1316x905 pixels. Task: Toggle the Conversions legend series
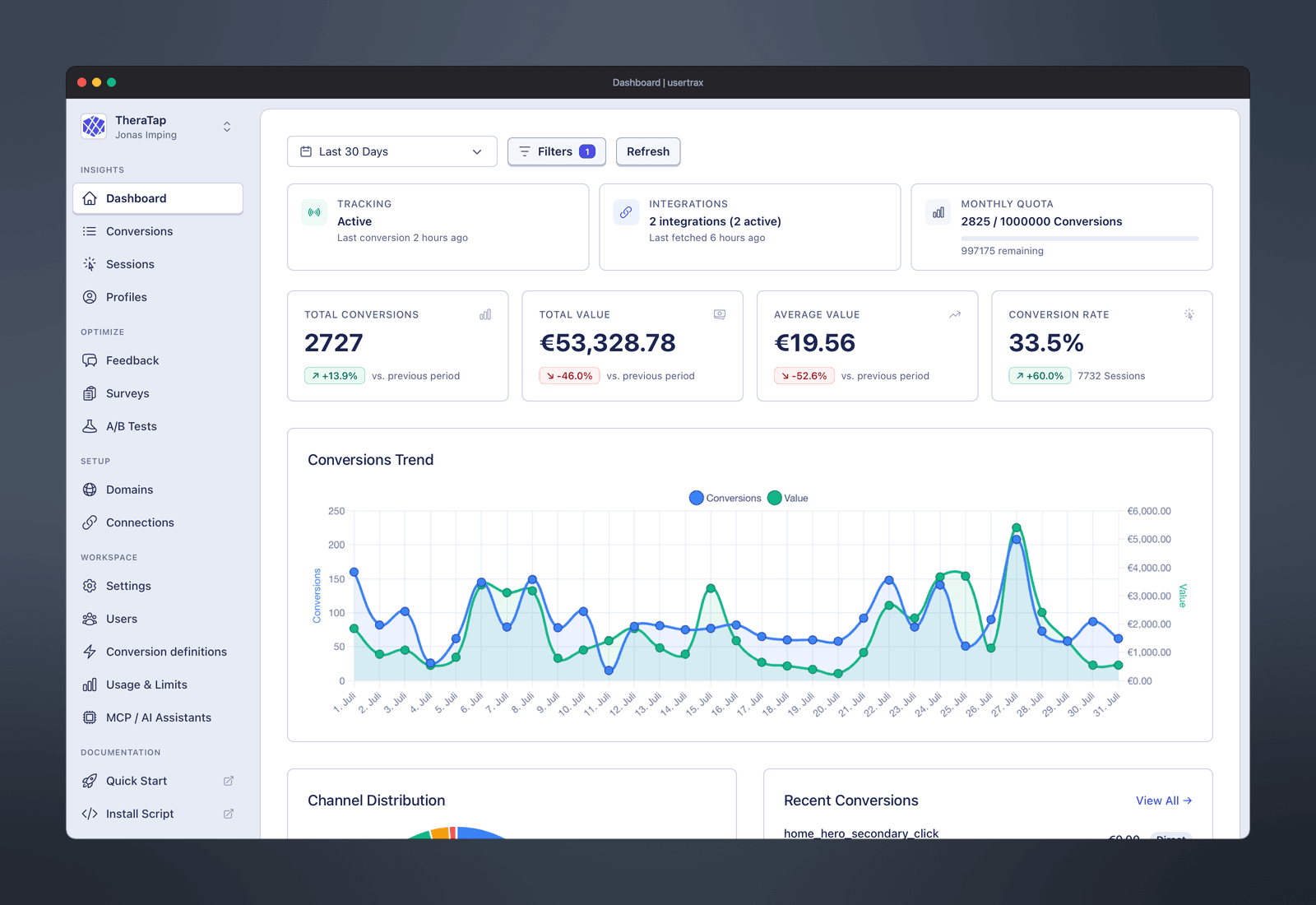pos(725,498)
